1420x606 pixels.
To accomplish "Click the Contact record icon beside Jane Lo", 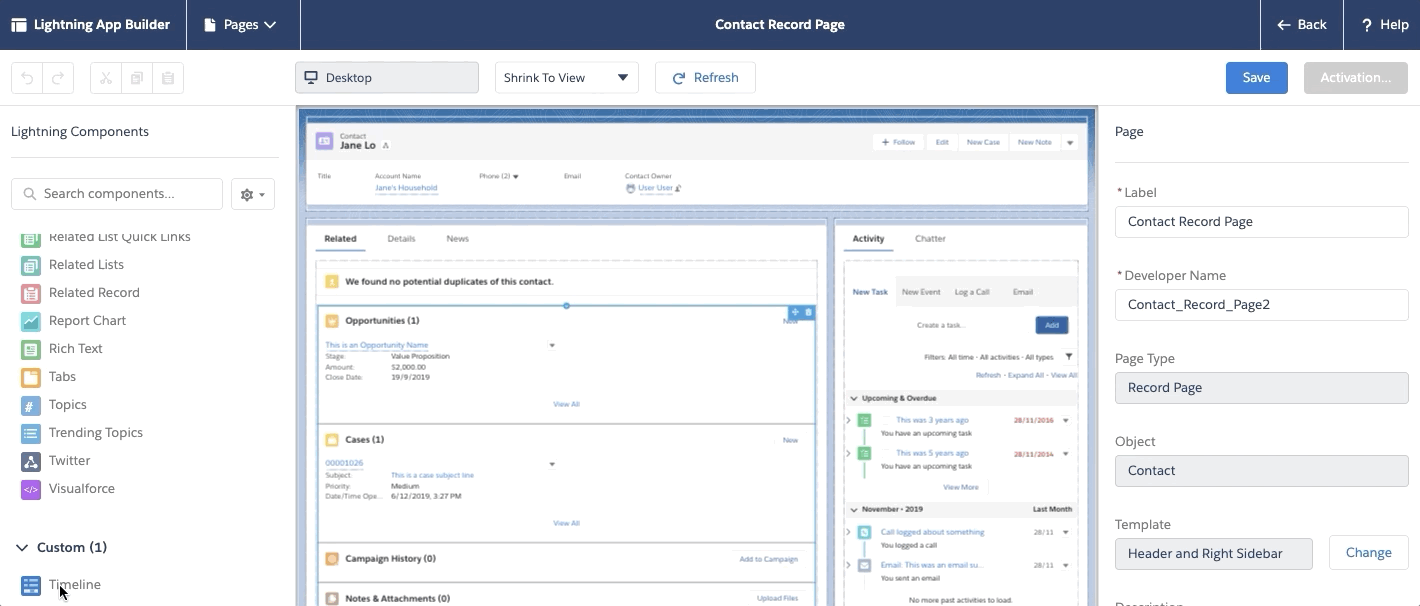I will 324,141.
